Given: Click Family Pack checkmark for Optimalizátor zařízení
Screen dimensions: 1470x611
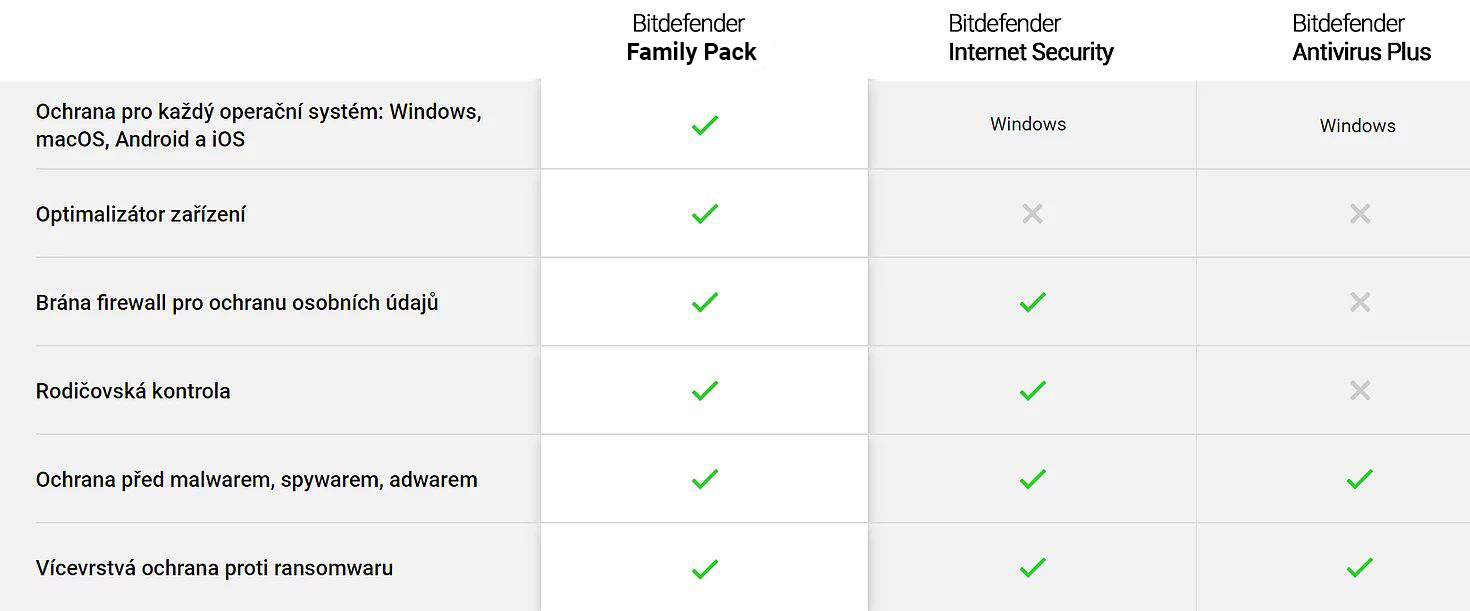Looking at the screenshot, I should 705,213.
